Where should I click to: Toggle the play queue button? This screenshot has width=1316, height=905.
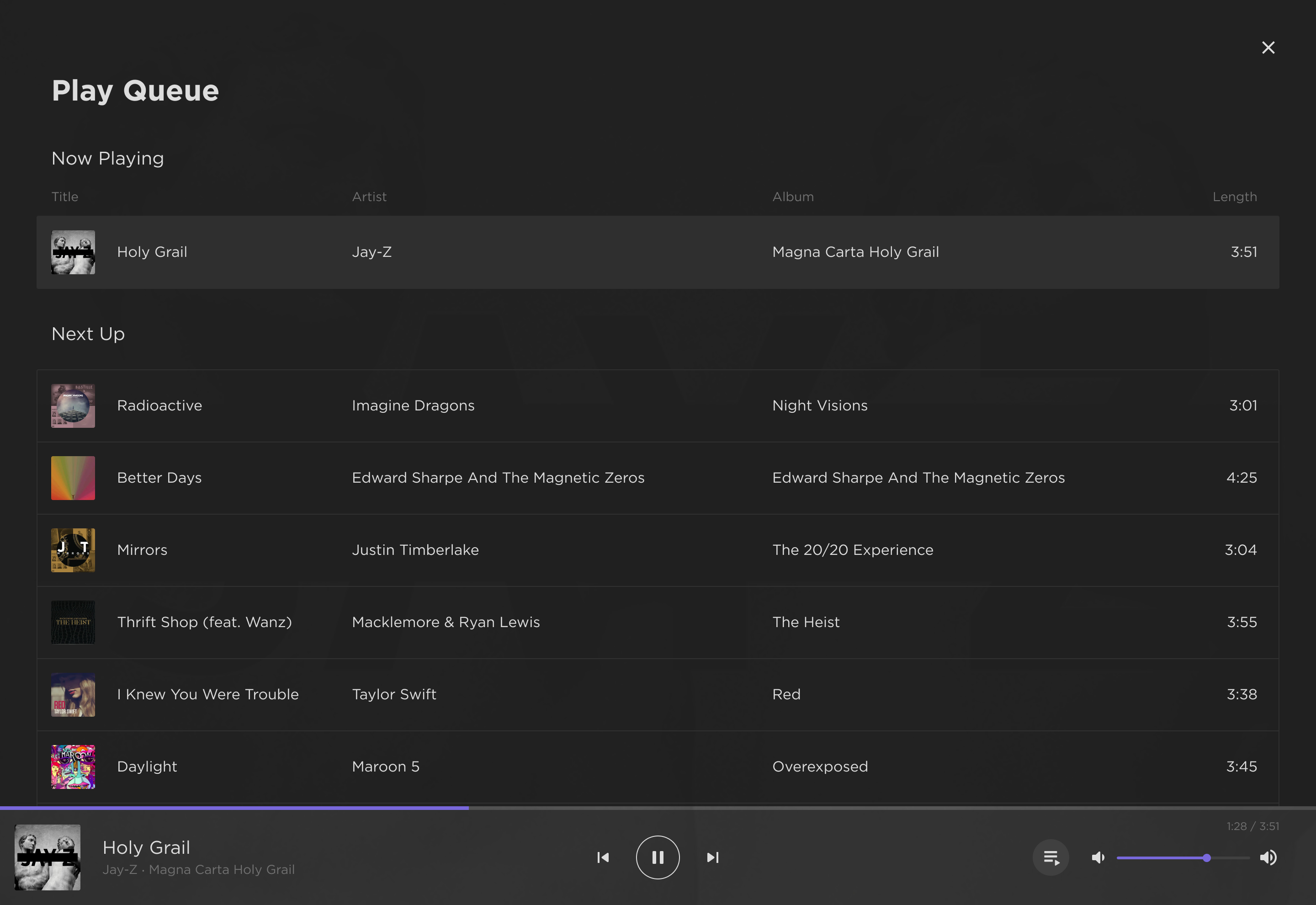click(1051, 857)
